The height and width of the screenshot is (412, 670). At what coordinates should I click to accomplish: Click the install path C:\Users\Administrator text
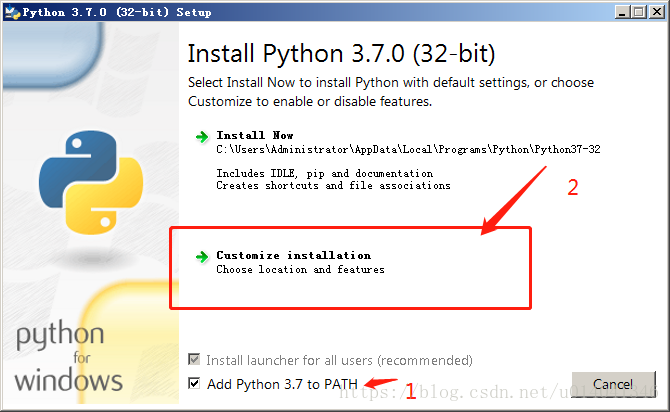pyautogui.click(x=408, y=149)
